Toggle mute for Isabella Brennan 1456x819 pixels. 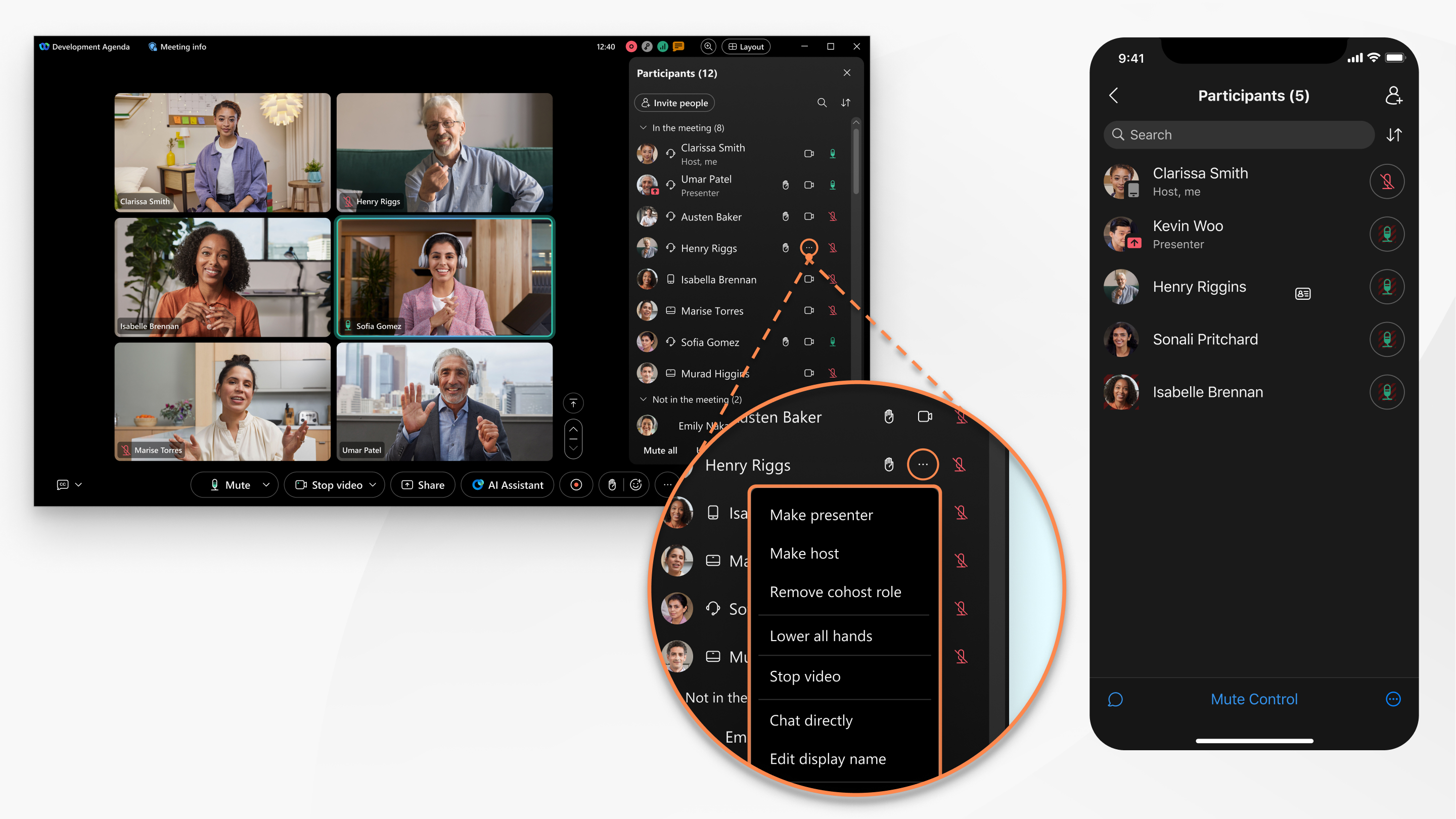coord(833,279)
